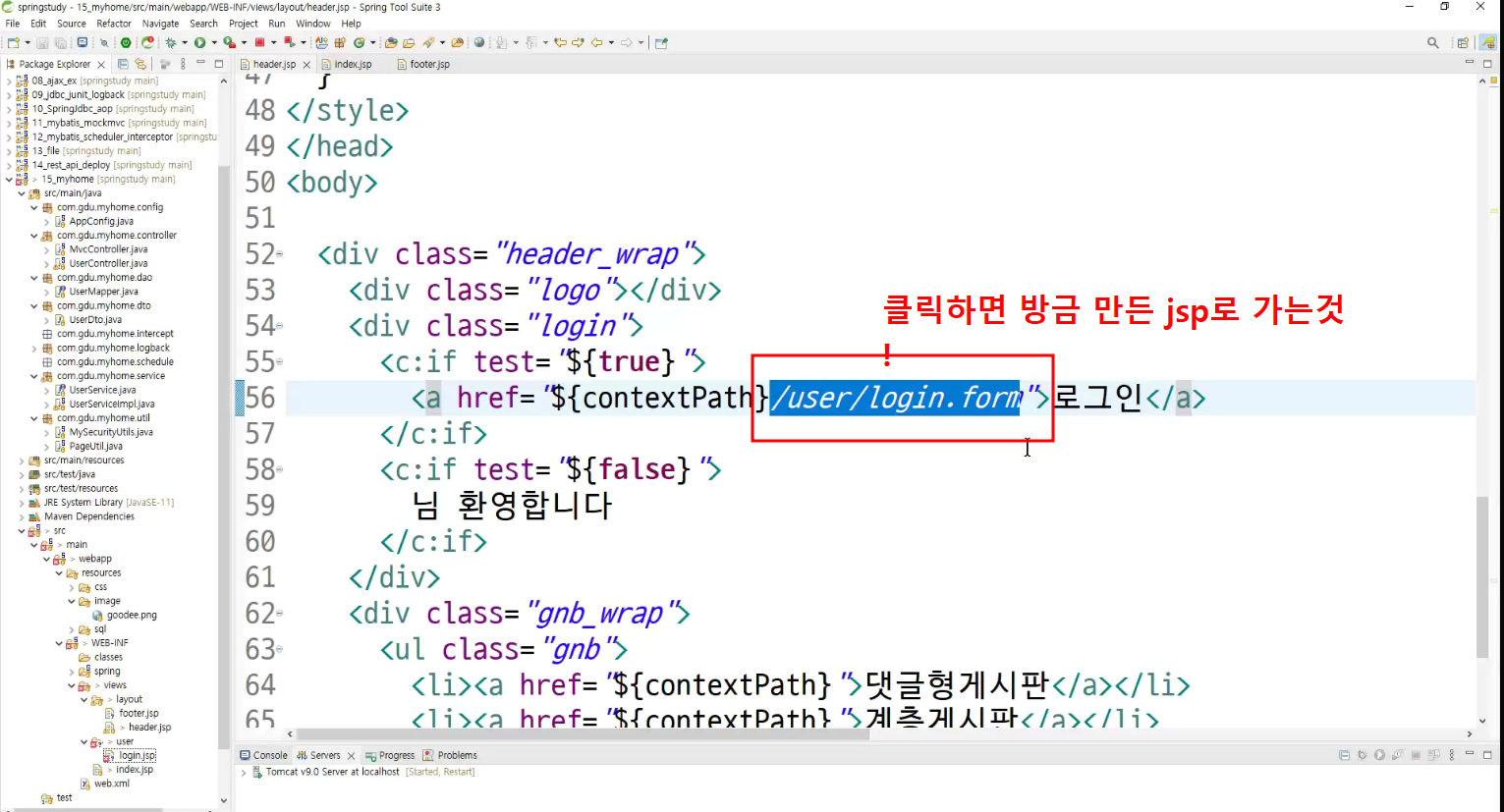The height and width of the screenshot is (812, 1504).
Task: Open the Back navigation dropdown arrow
Action: point(611,42)
